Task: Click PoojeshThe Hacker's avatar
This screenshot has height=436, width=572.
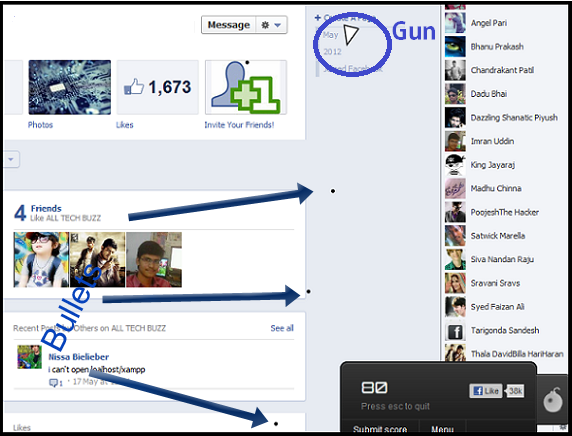Action: click(x=455, y=212)
